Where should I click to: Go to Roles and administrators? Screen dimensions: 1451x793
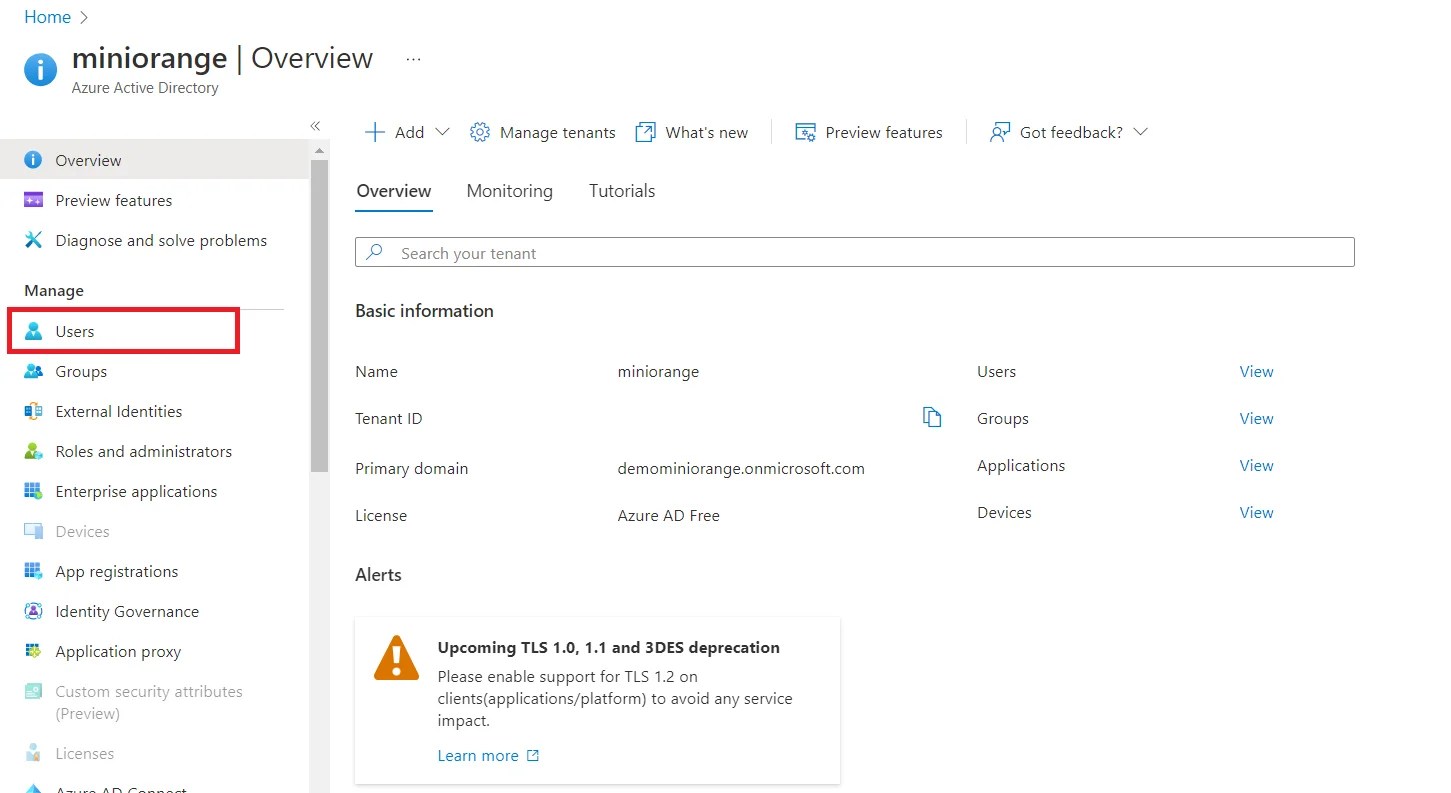click(x=141, y=451)
